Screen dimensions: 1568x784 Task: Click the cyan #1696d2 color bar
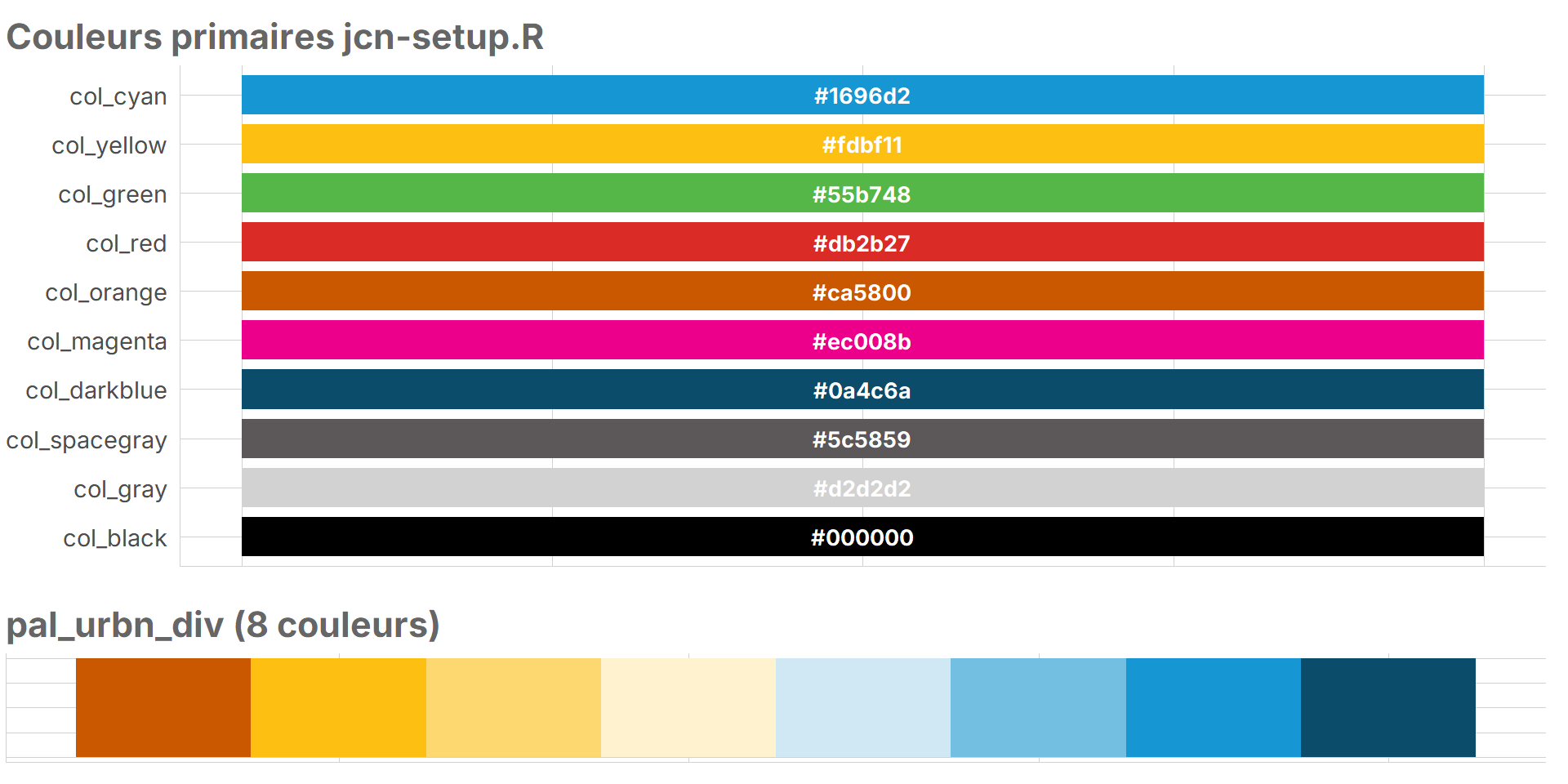862,95
